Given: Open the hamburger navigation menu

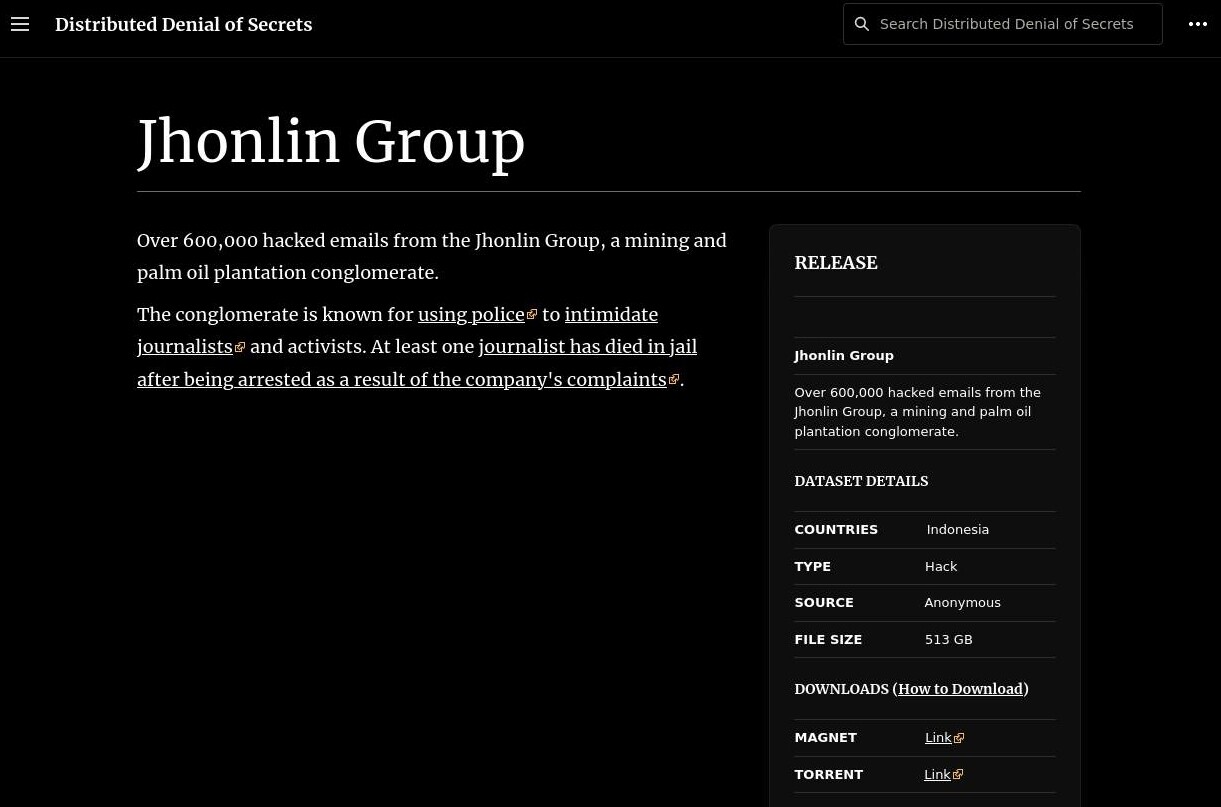Looking at the screenshot, I should [20, 24].
